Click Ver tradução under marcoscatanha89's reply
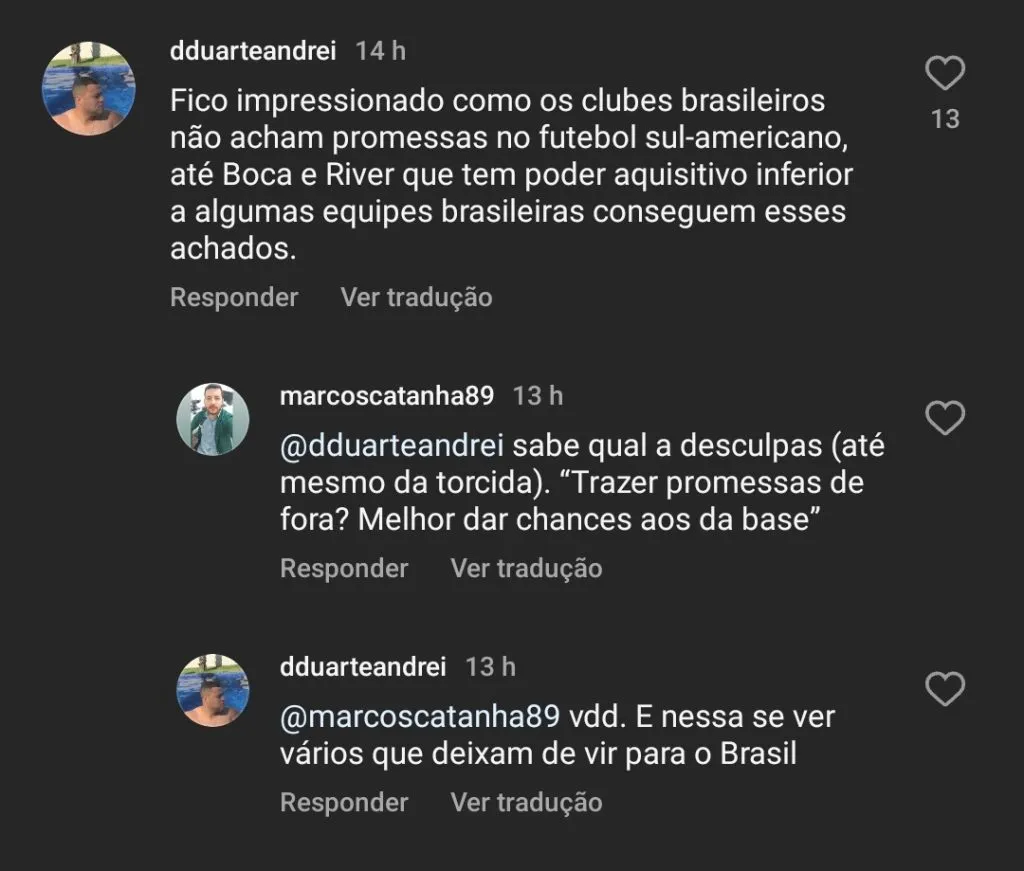This screenshot has height=871, width=1024. click(x=526, y=569)
